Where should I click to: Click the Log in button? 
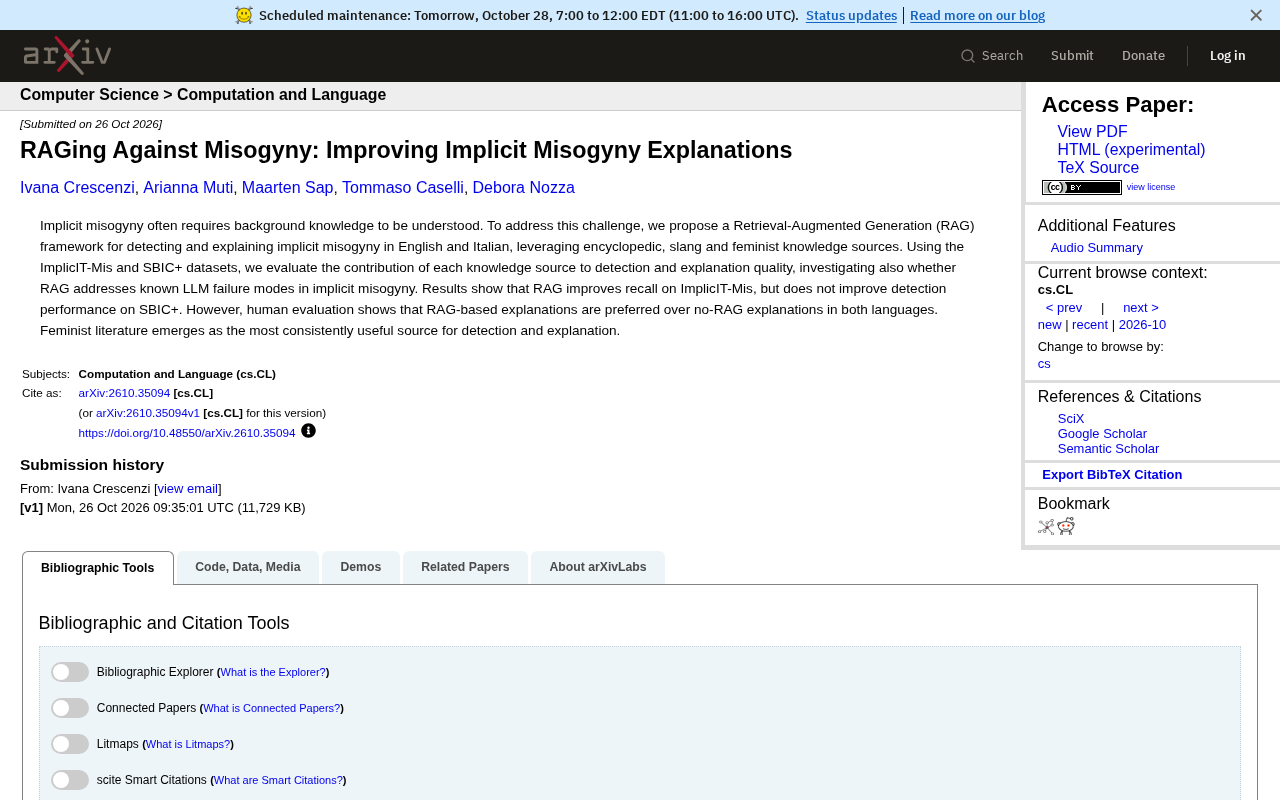click(x=1227, y=56)
